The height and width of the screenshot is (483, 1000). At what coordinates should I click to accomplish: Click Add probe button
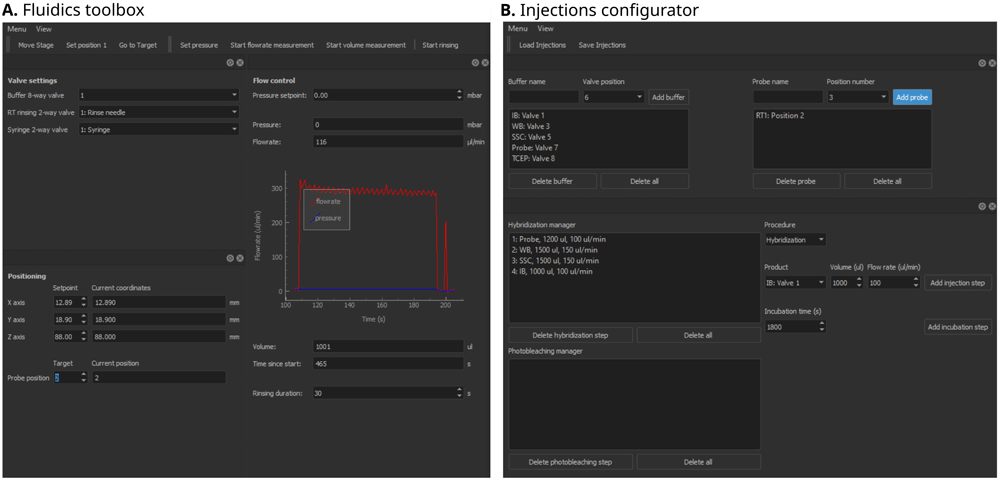point(912,97)
